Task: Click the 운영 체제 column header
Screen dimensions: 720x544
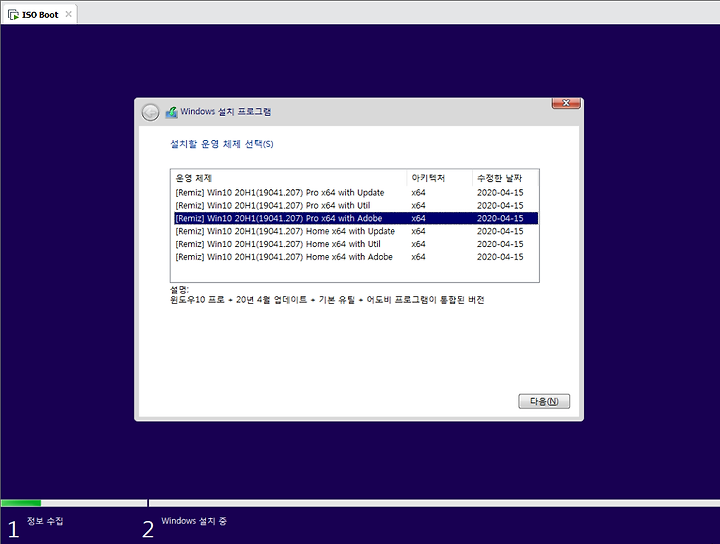Action: coord(288,178)
